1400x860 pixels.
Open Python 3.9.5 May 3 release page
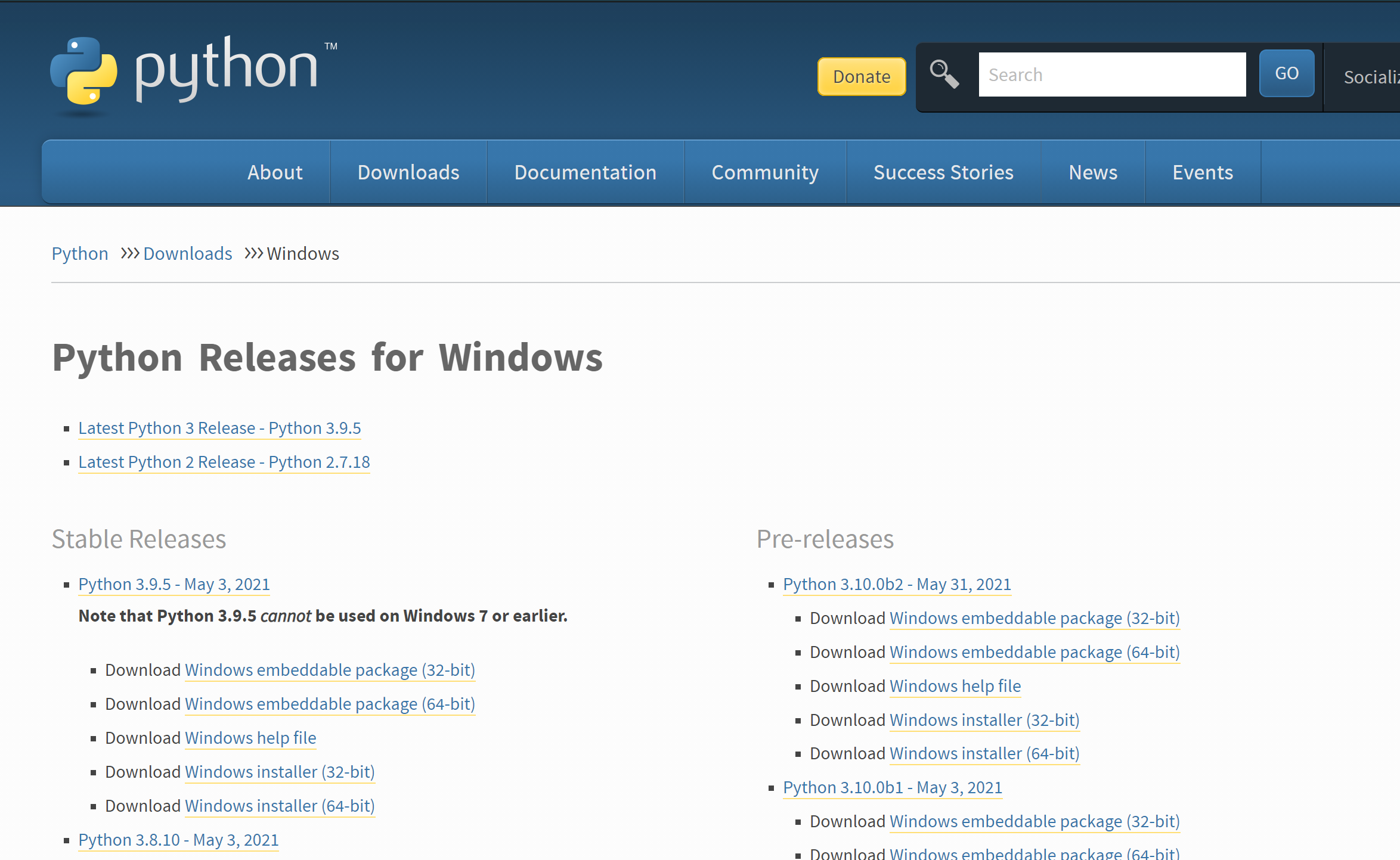(174, 584)
